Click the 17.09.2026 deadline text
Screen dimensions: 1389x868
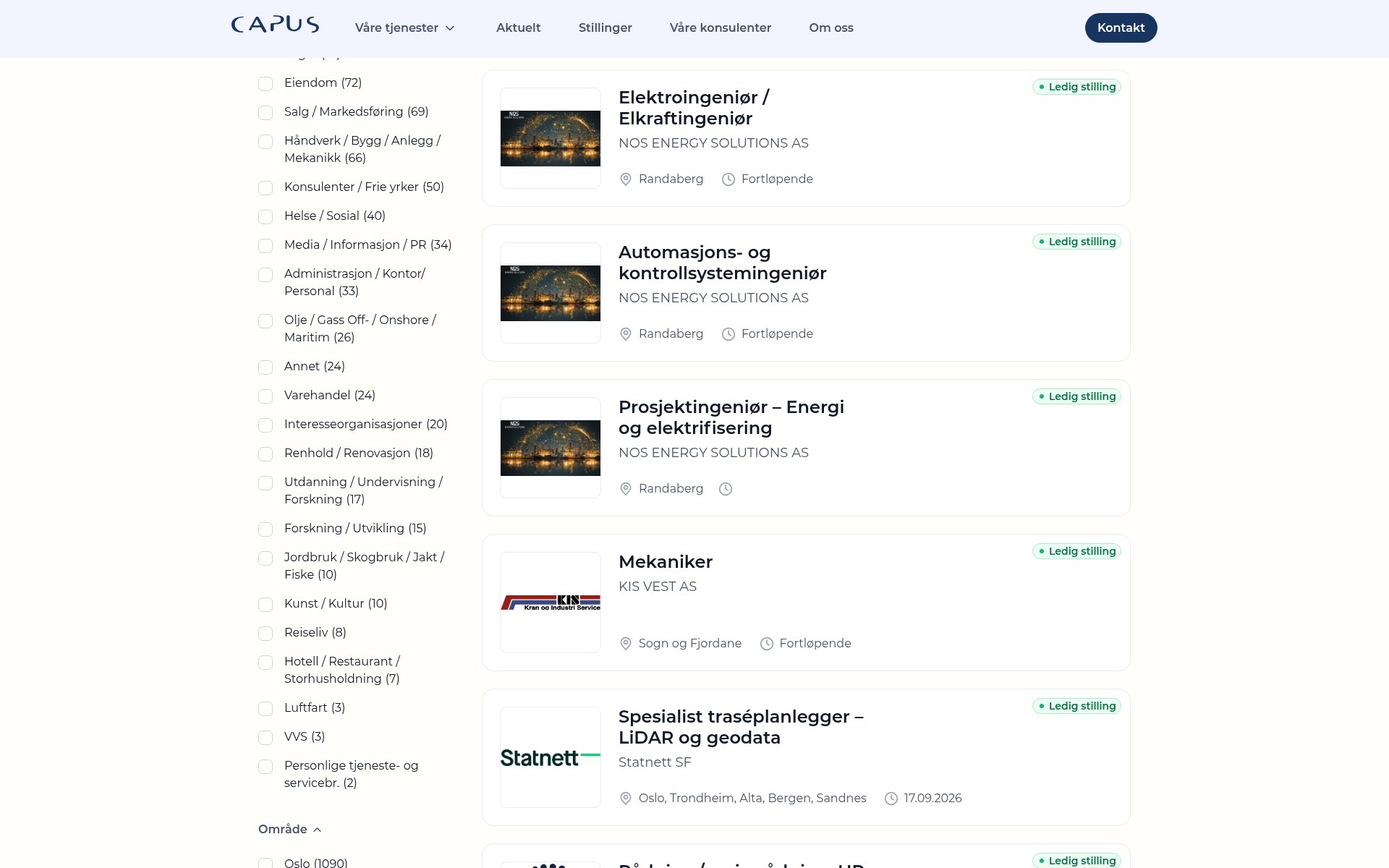(933, 799)
